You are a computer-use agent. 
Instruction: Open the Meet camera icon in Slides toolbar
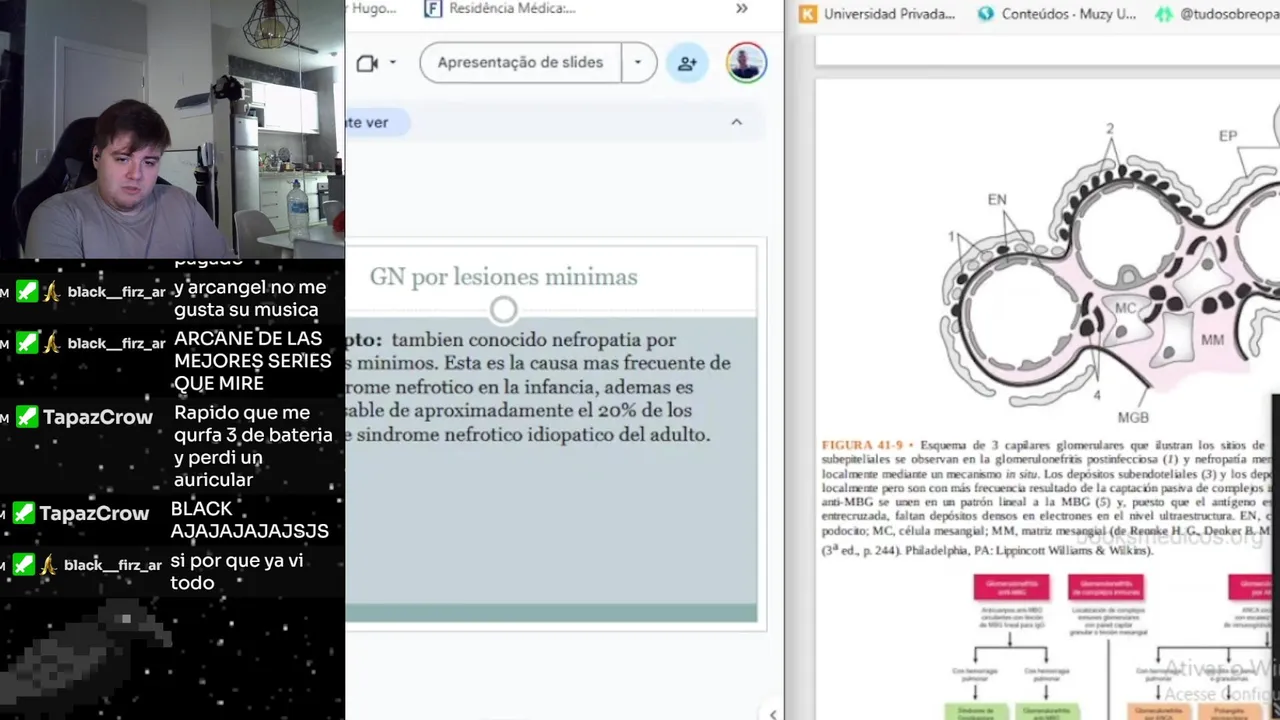[x=367, y=63]
